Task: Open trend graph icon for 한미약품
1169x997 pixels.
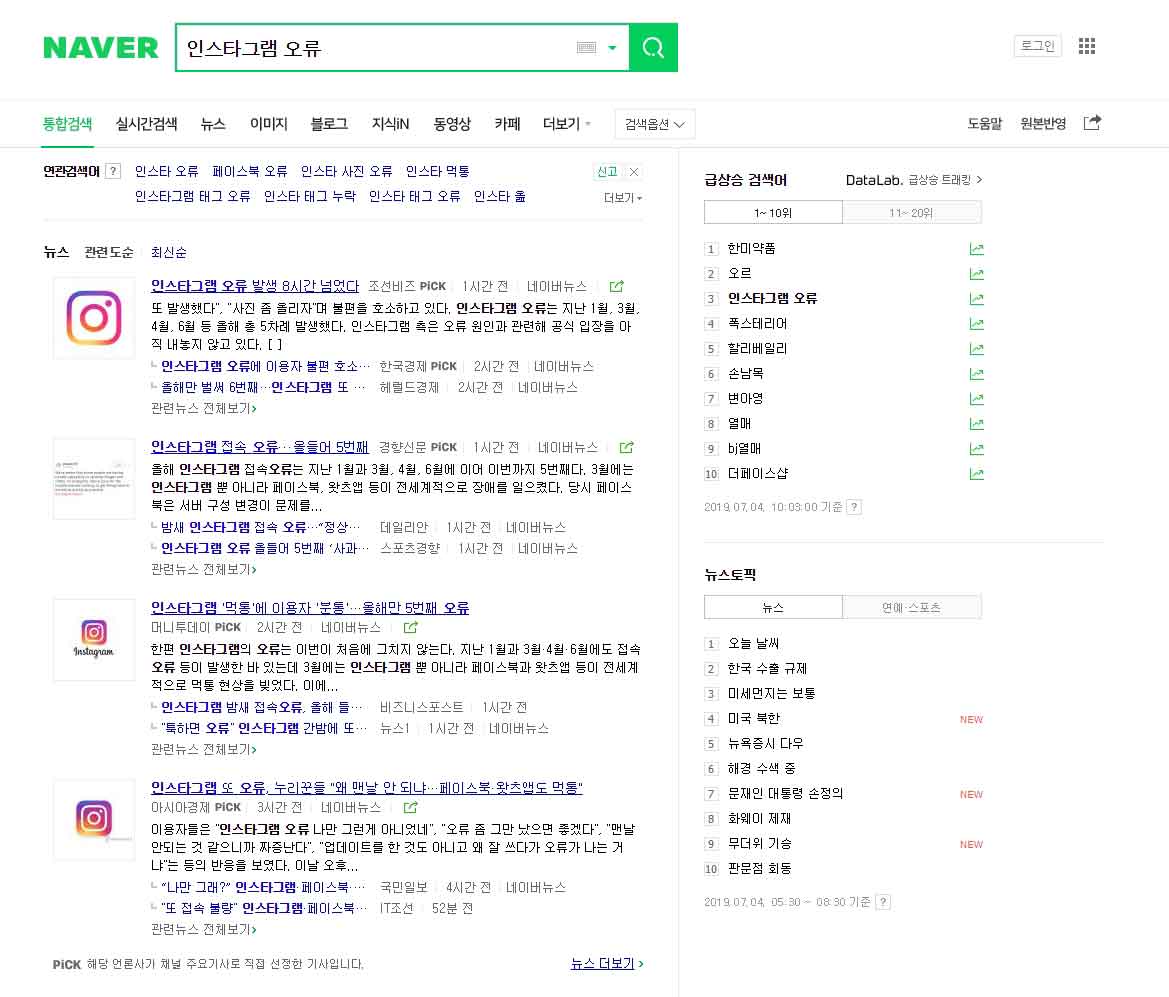Action: (976, 249)
